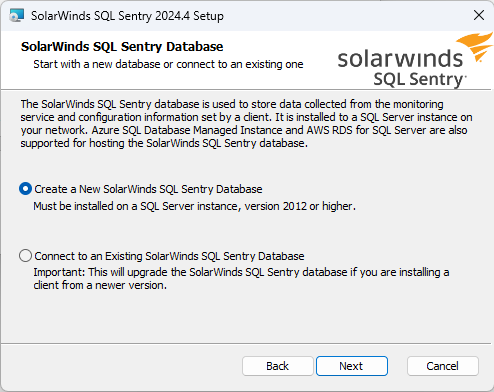
Task: Click the 'SolarWinds SQL Sentry 2024.4 Setup' title
Action: click(x=127, y=16)
